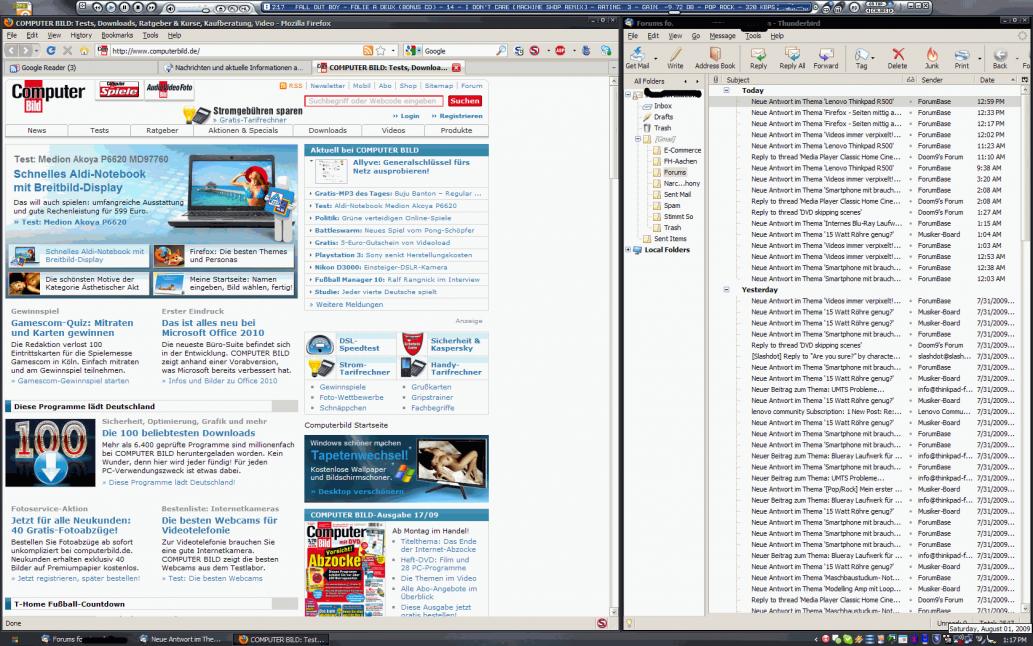Toggle the read-status column header in Thunderbird
This screenshot has height=646, width=1033.
(910, 80)
